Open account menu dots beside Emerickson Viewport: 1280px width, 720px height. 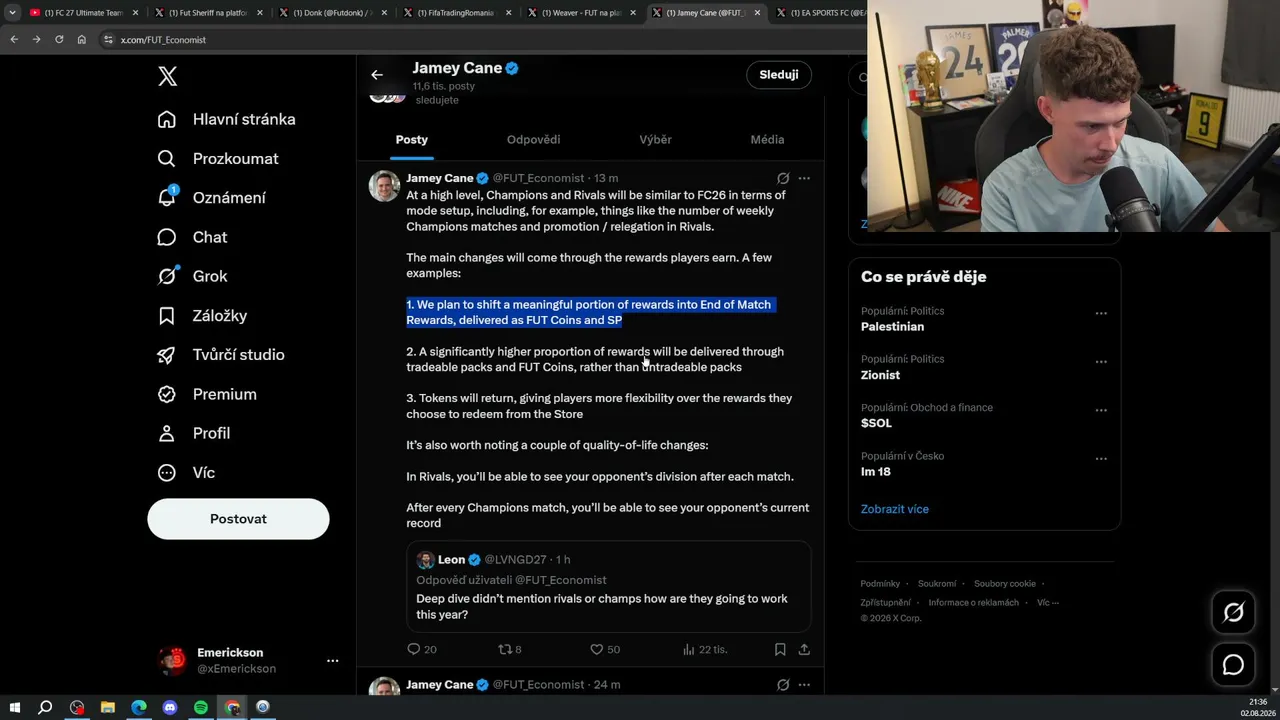(333, 661)
